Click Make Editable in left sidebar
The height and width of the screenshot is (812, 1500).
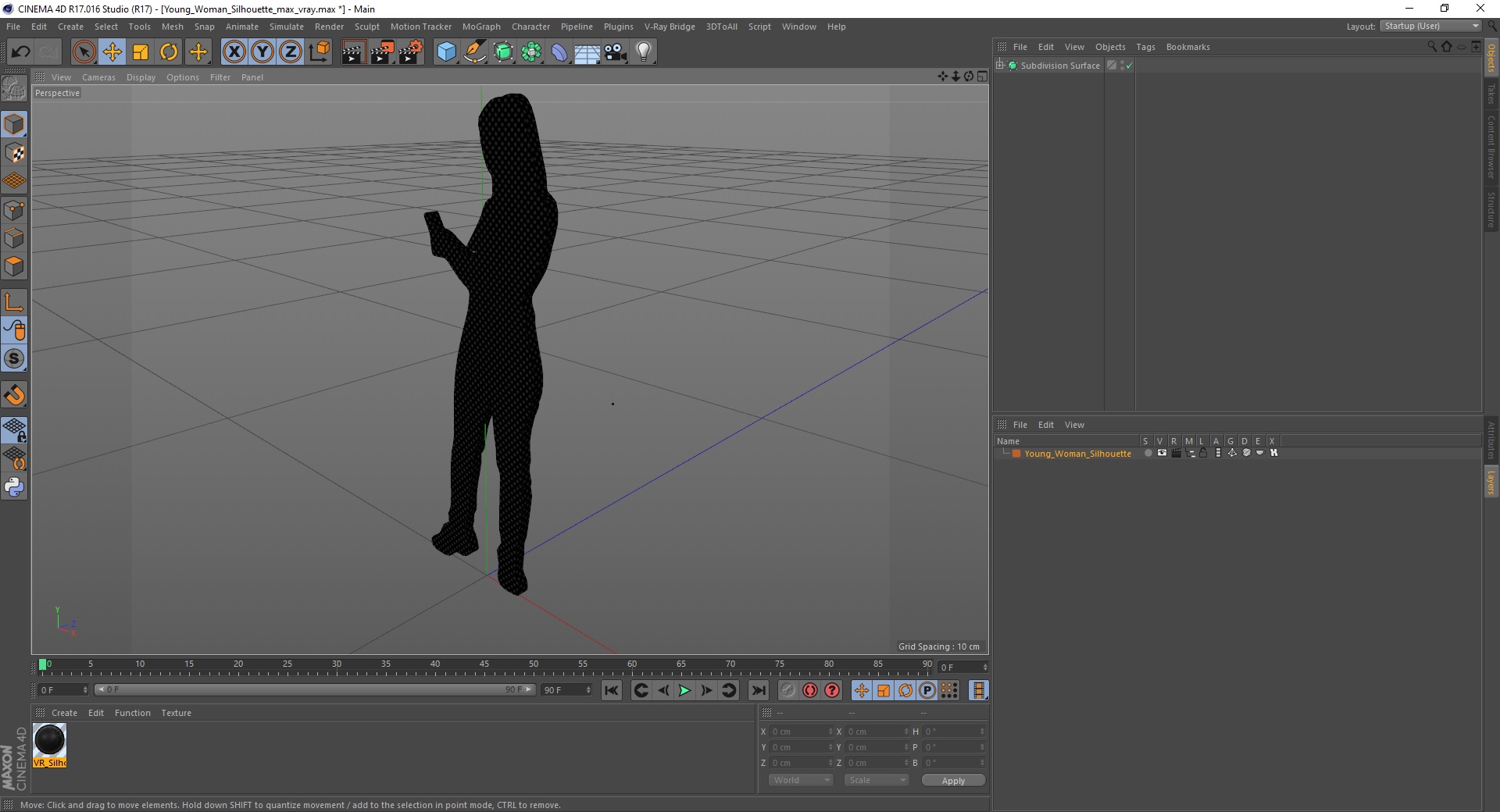point(14,89)
